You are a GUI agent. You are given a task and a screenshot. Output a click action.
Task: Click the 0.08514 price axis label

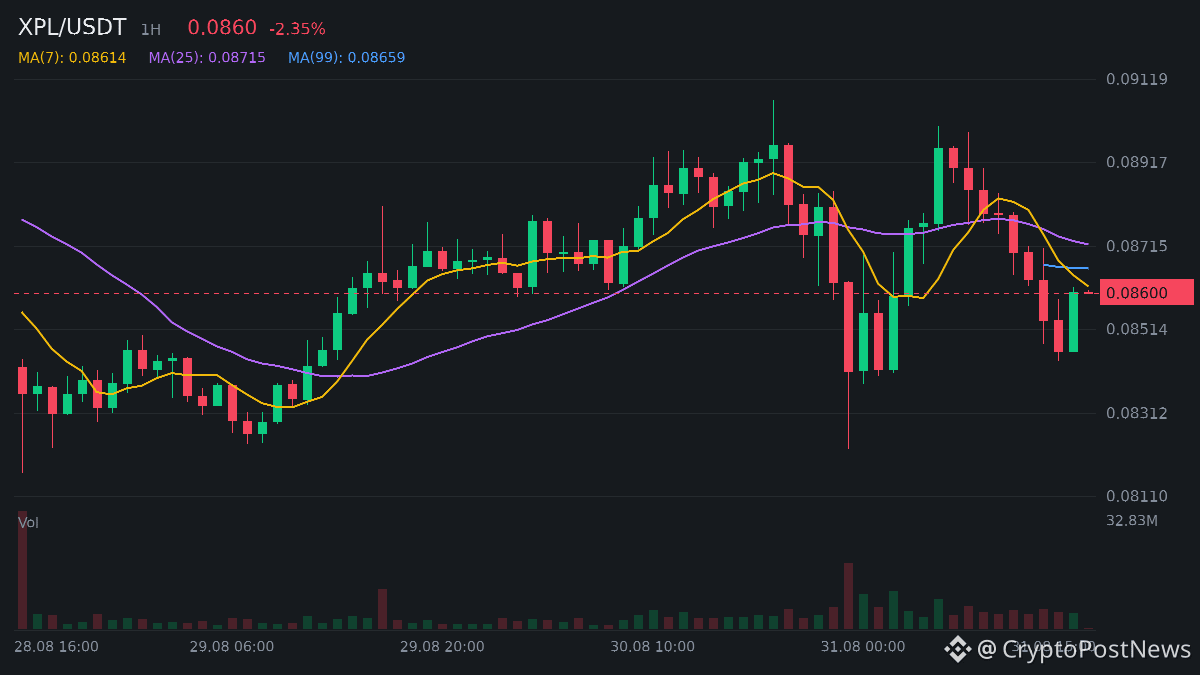click(1137, 329)
